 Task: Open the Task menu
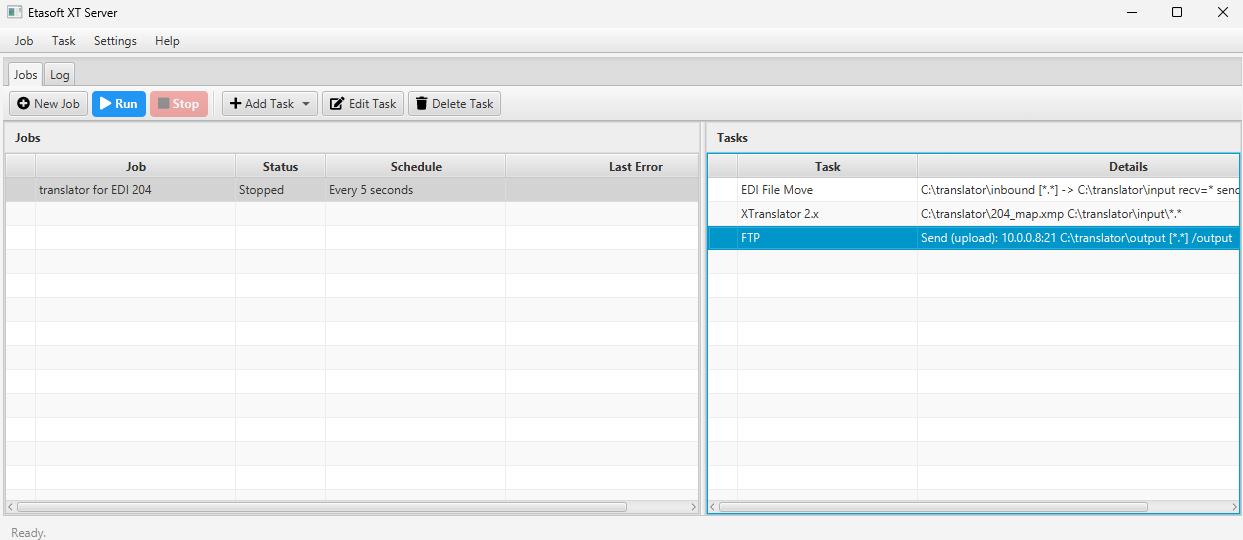64,41
